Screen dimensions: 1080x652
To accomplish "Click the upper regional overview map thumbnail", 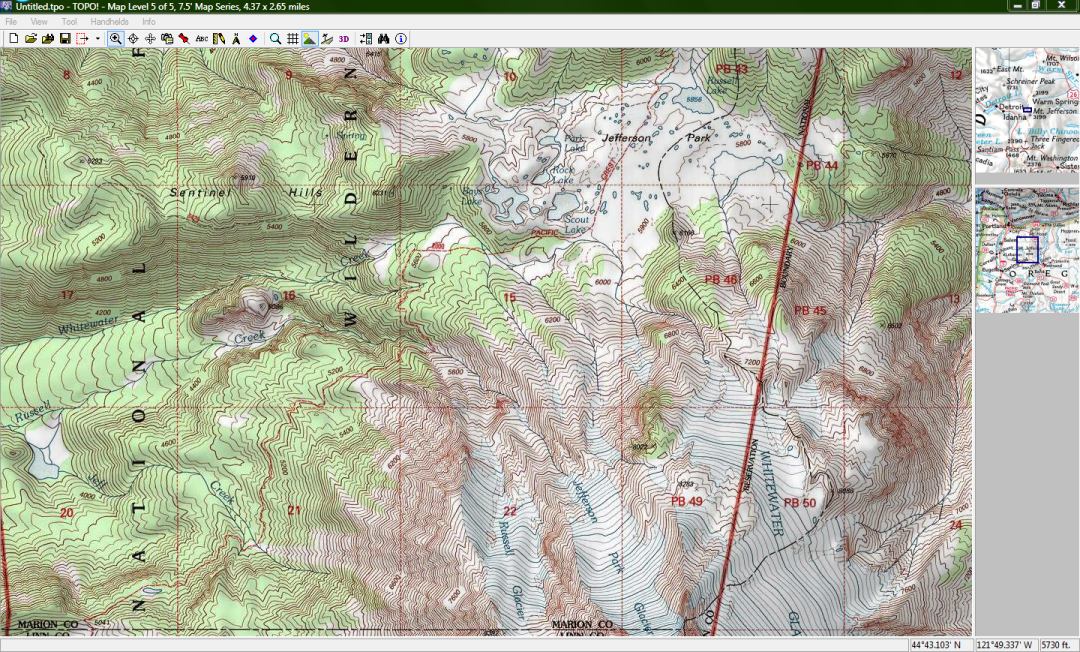I will pyautogui.click(x=1026, y=110).
